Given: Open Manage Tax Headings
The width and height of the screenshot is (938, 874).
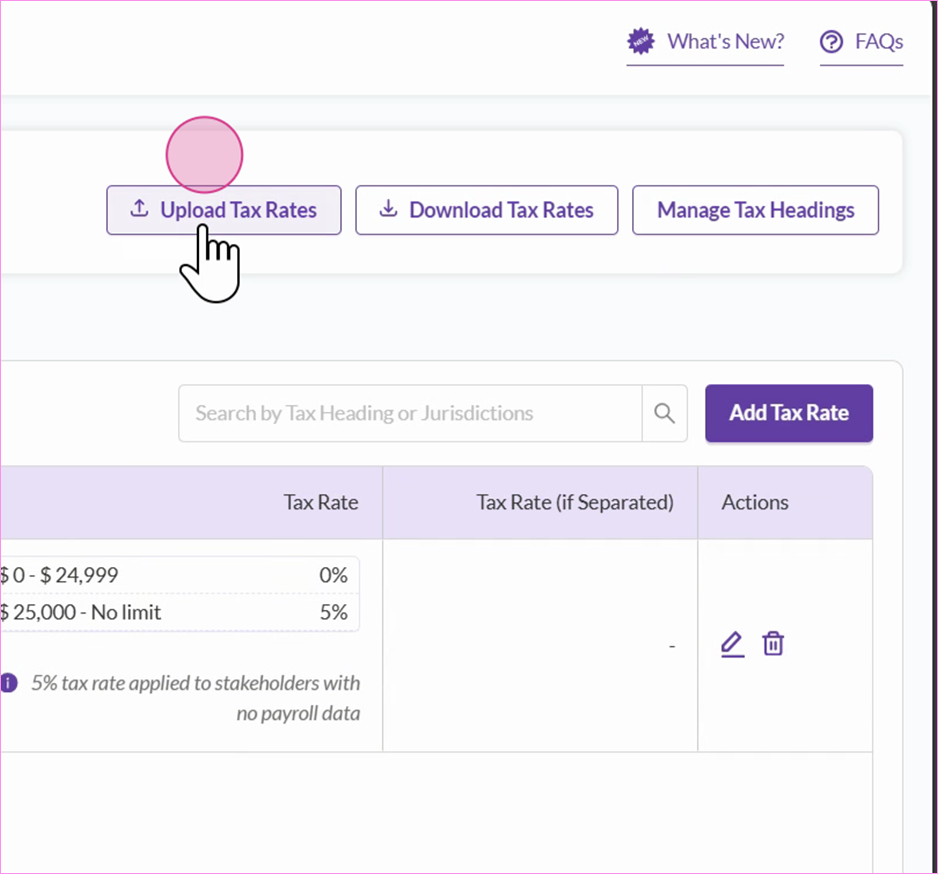Looking at the screenshot, I should [756, 210].
